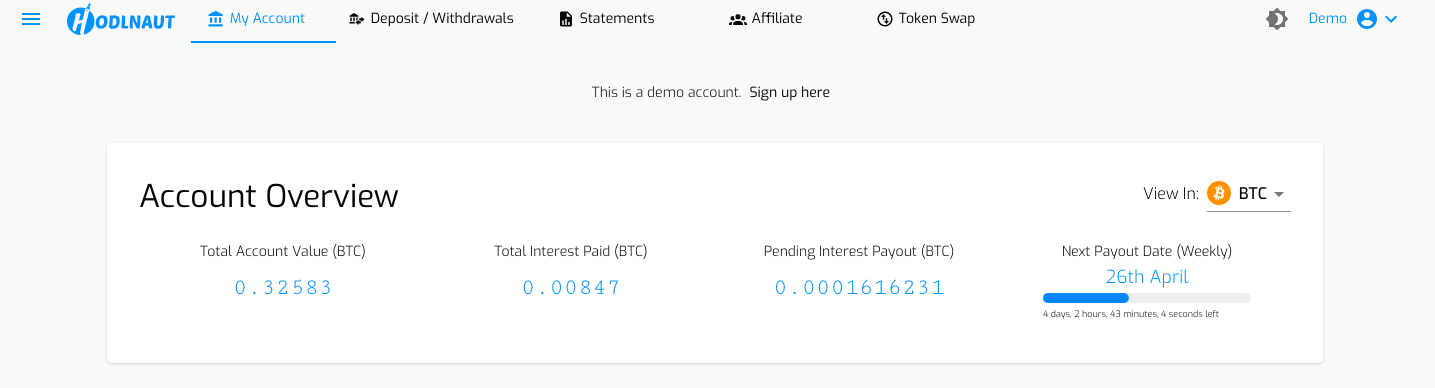This screenshot has height=388, width=1435.
Task: Click the Demo user avatar icon
Action: point(1367,19)
